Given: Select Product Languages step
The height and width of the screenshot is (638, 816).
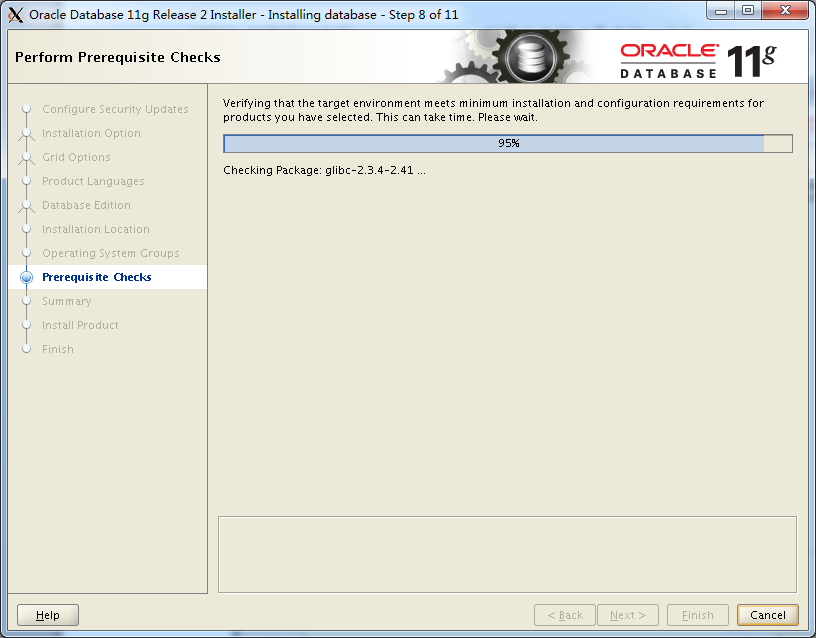Looking at the screenshot, I should click(93, 181).
